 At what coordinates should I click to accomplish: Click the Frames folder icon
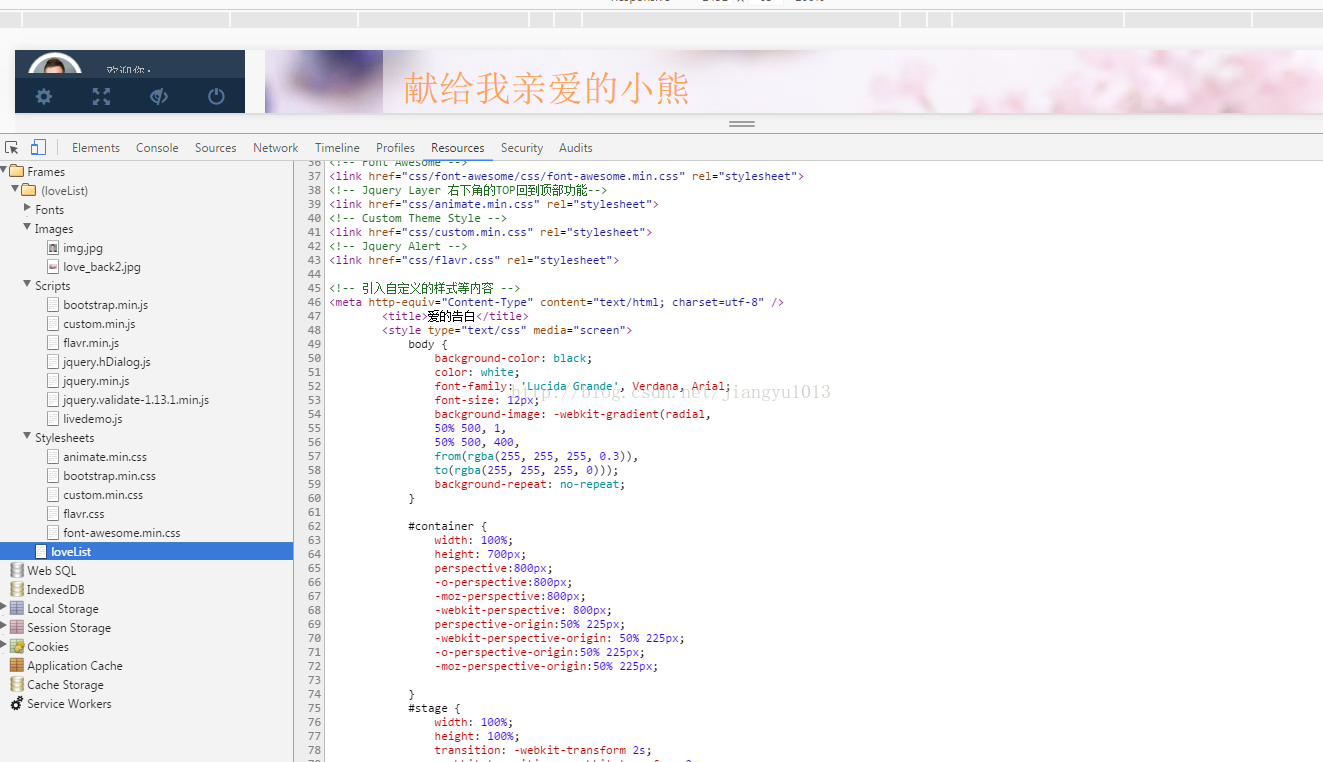[x=17, y=171]
